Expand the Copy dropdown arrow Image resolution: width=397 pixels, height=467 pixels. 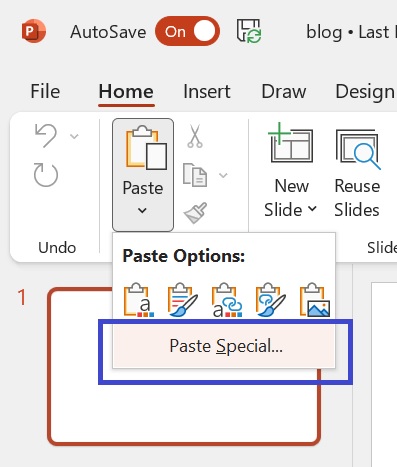[x=223, y=175]
